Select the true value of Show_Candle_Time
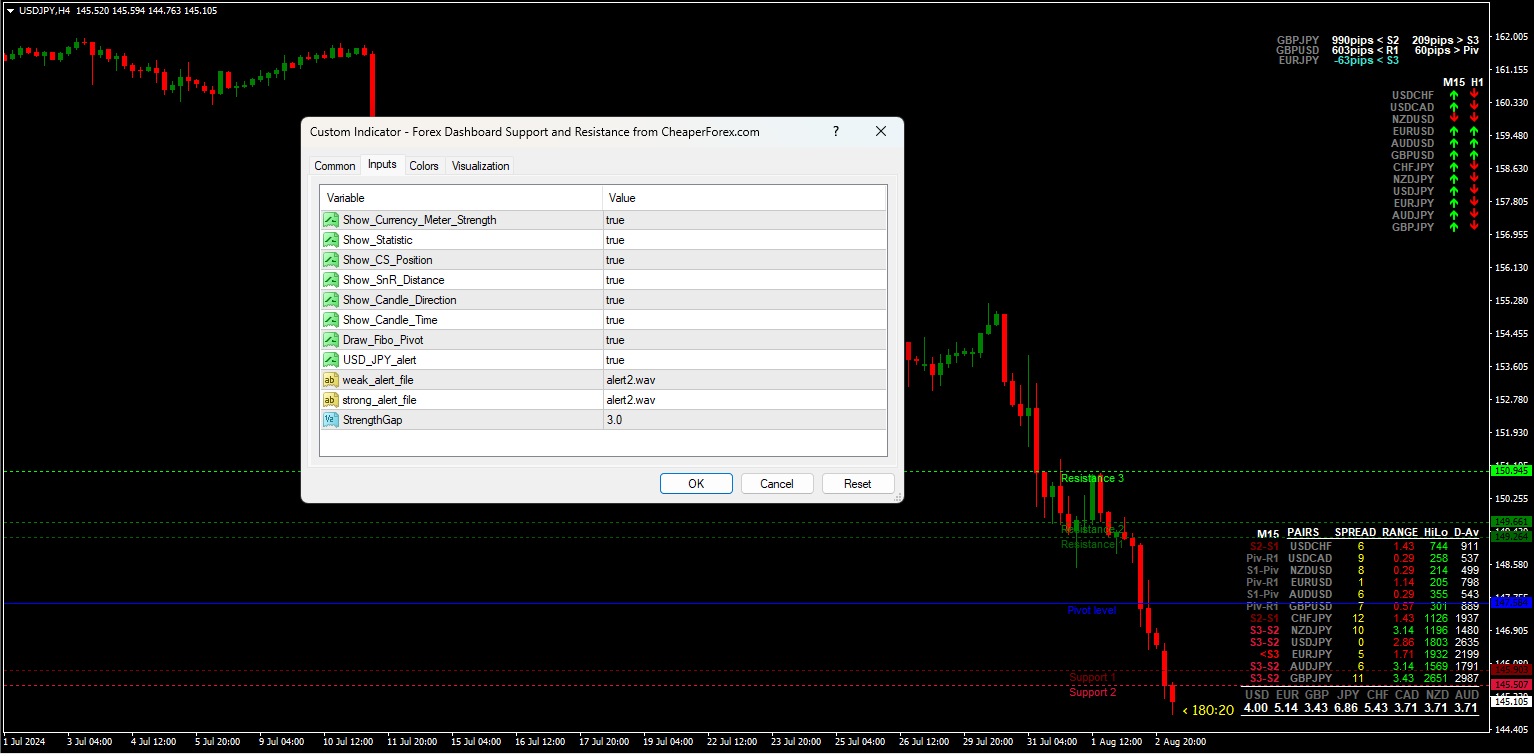Screen dimensions: 1534x754 click(744, 320)
